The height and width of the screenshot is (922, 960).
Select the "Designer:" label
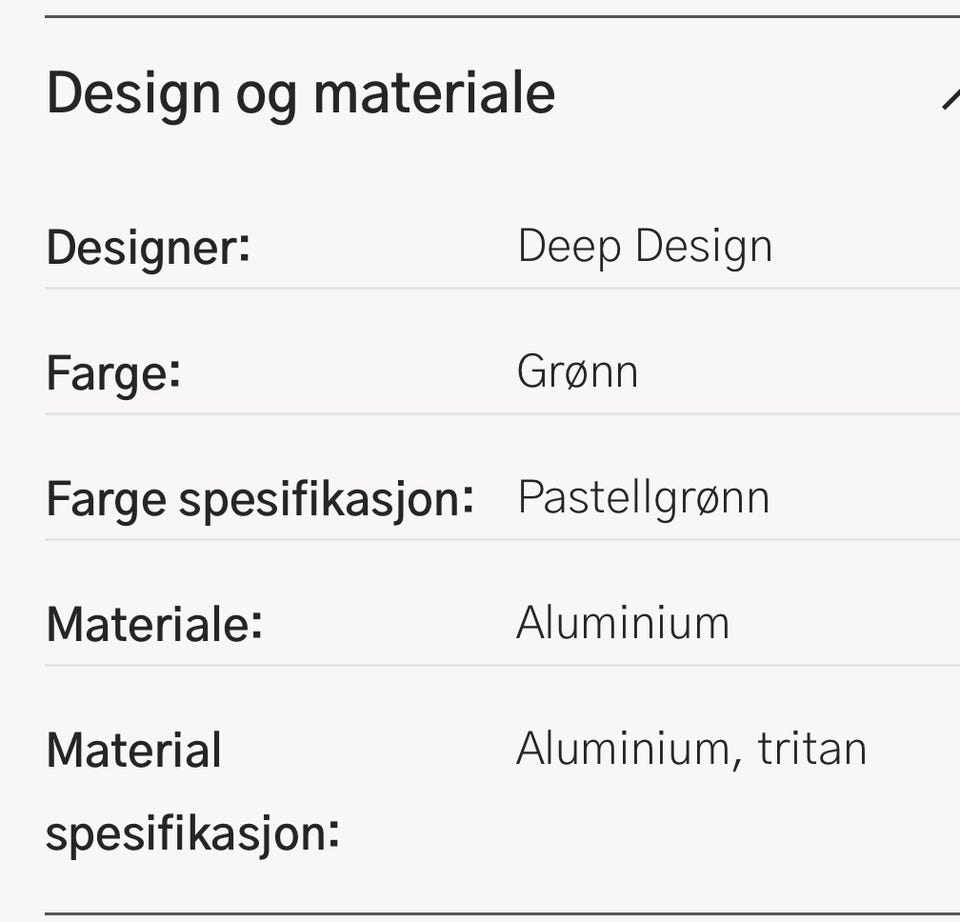click(148, 247)
